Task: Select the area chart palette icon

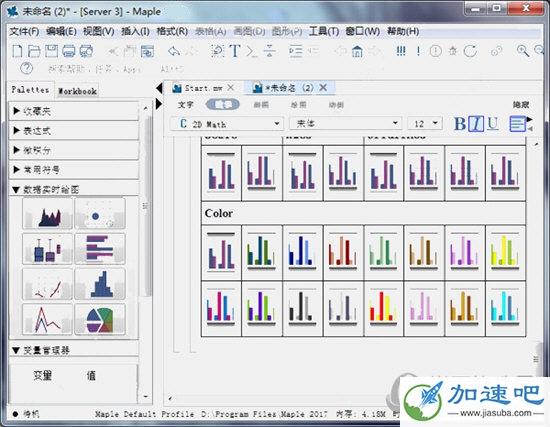Action: 47,213
